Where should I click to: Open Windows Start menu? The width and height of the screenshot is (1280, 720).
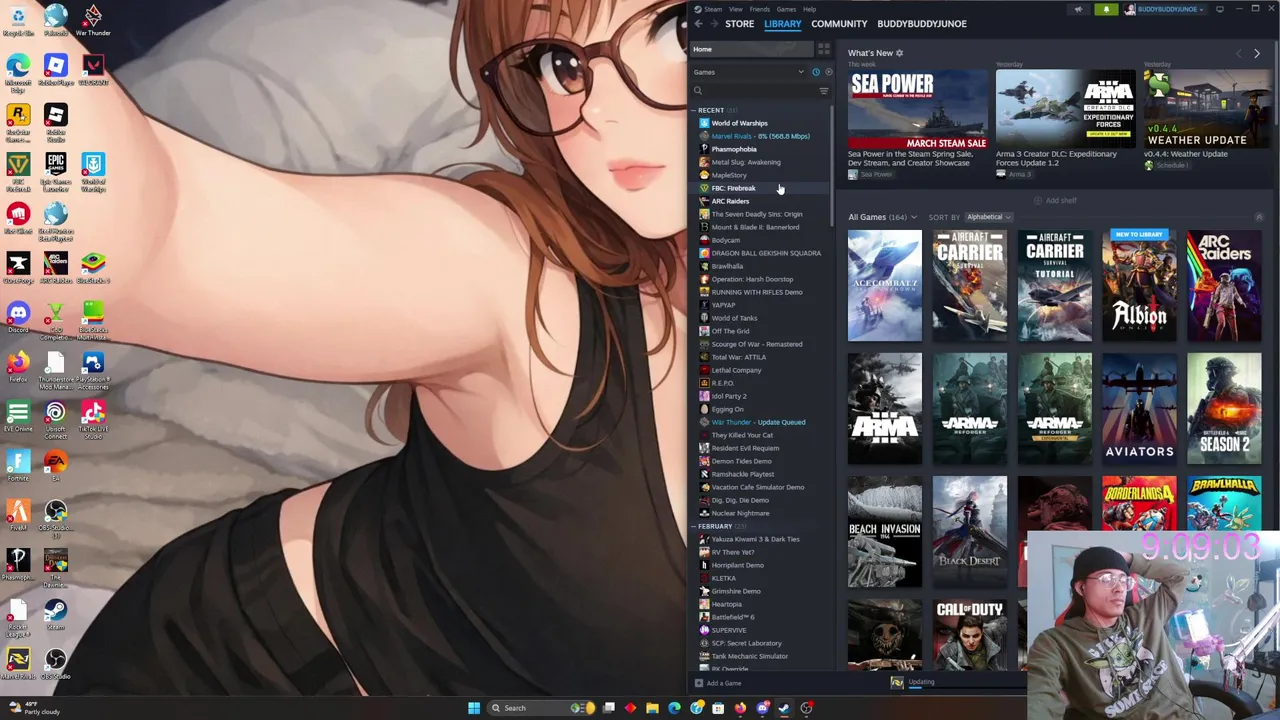474,708
